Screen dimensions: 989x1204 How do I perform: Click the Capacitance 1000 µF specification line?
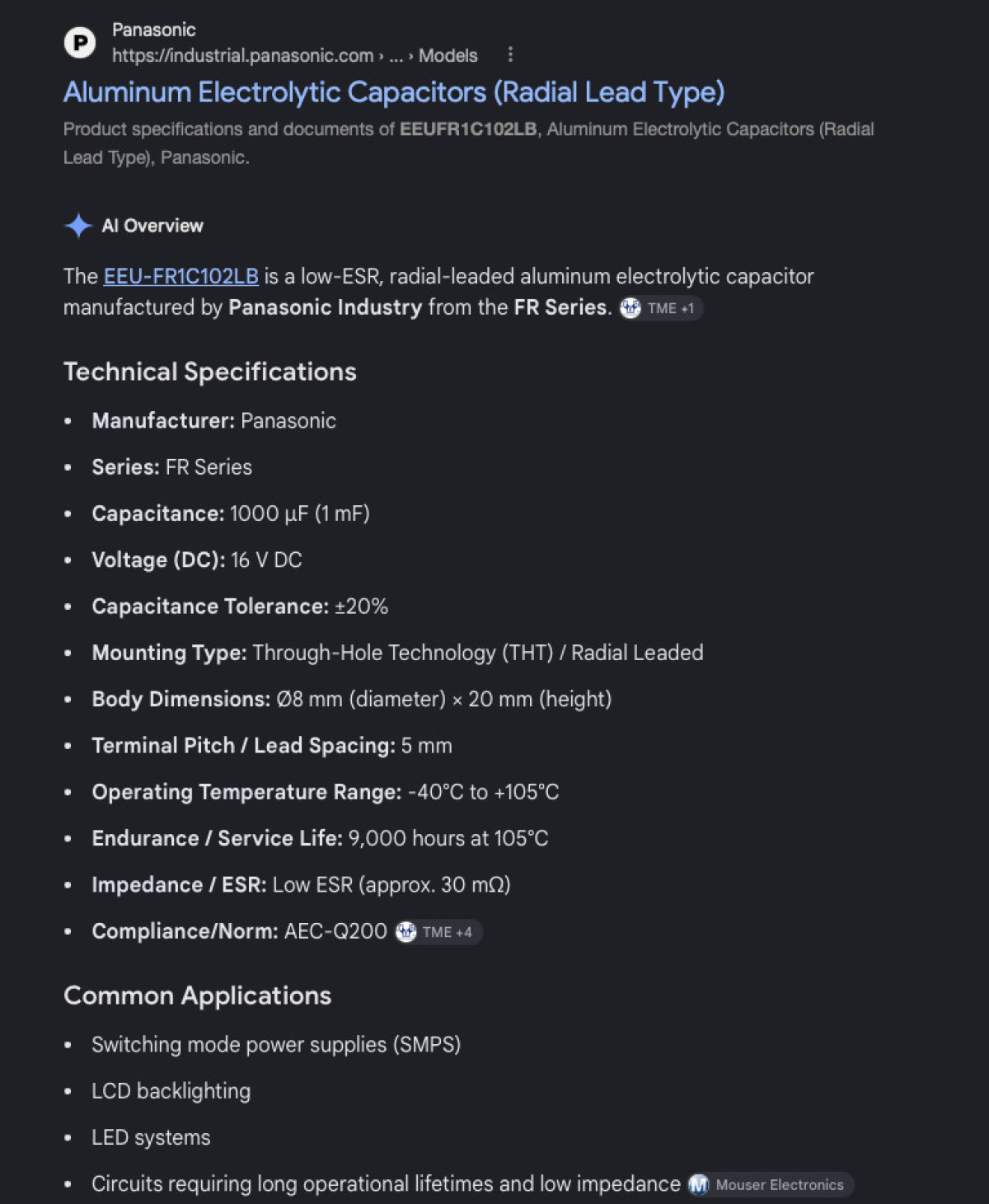pyautogui.click(x=231, y=513)
